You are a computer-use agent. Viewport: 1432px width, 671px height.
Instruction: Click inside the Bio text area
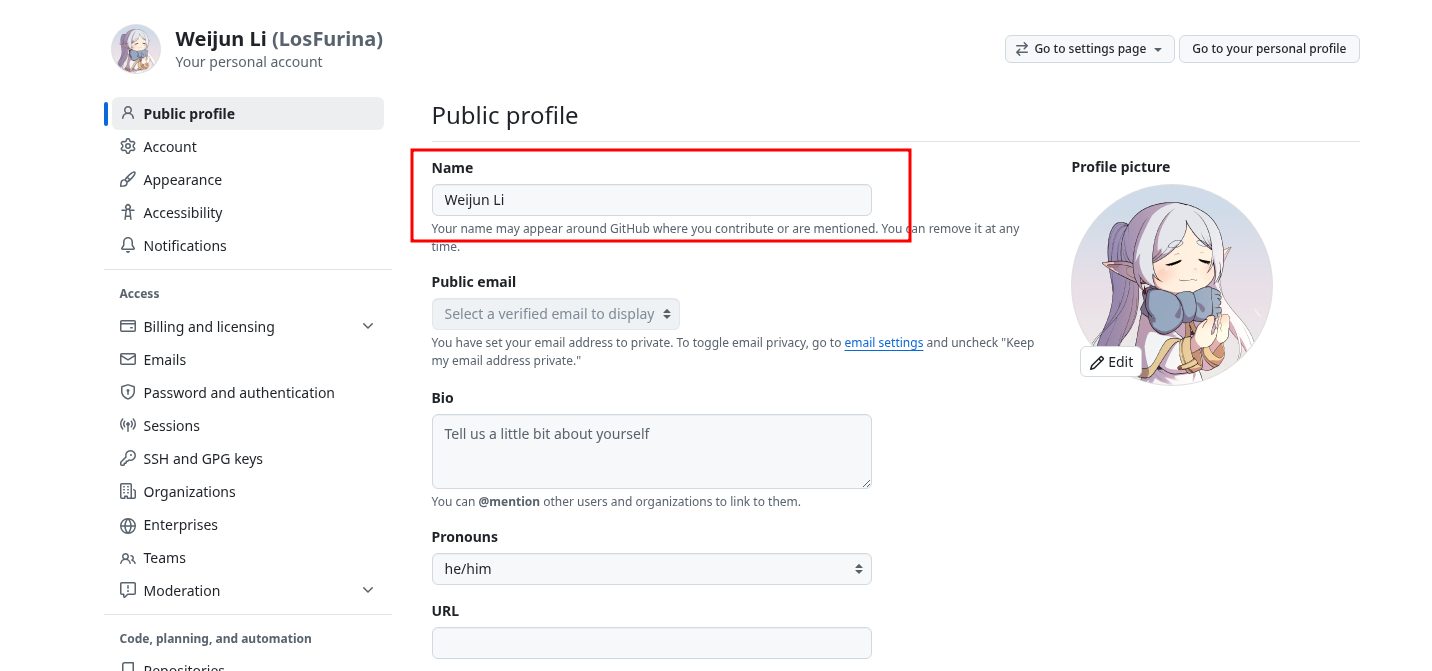(651, 450)
